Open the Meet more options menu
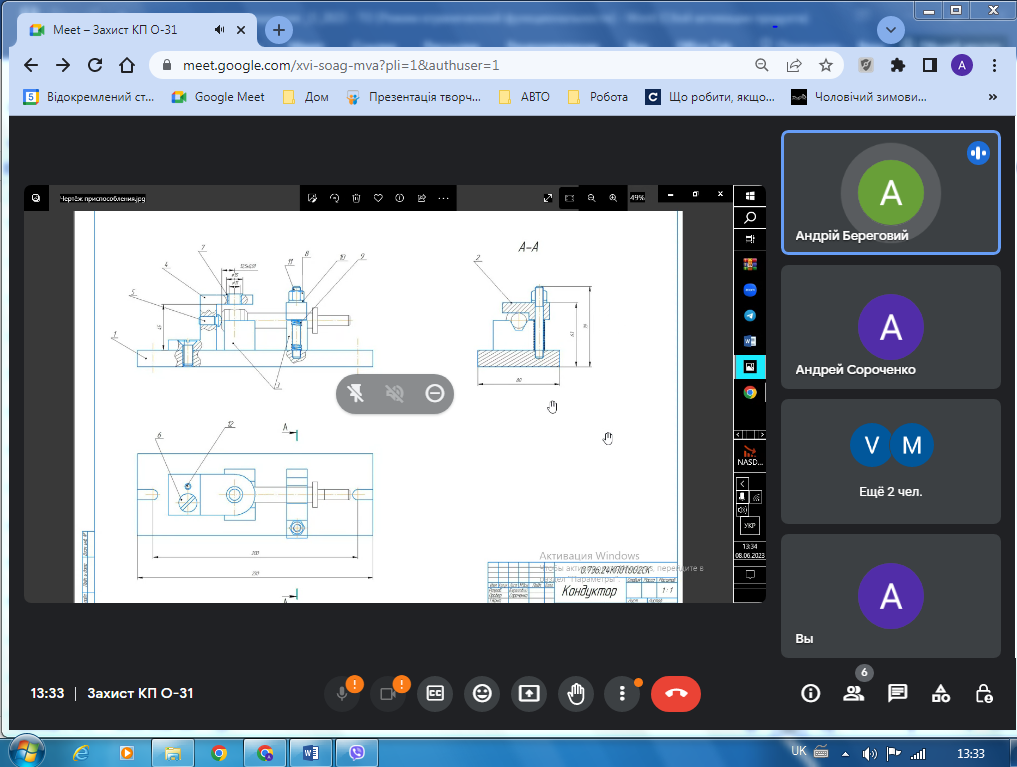1017x767 pixels. [x=622, y=694]
